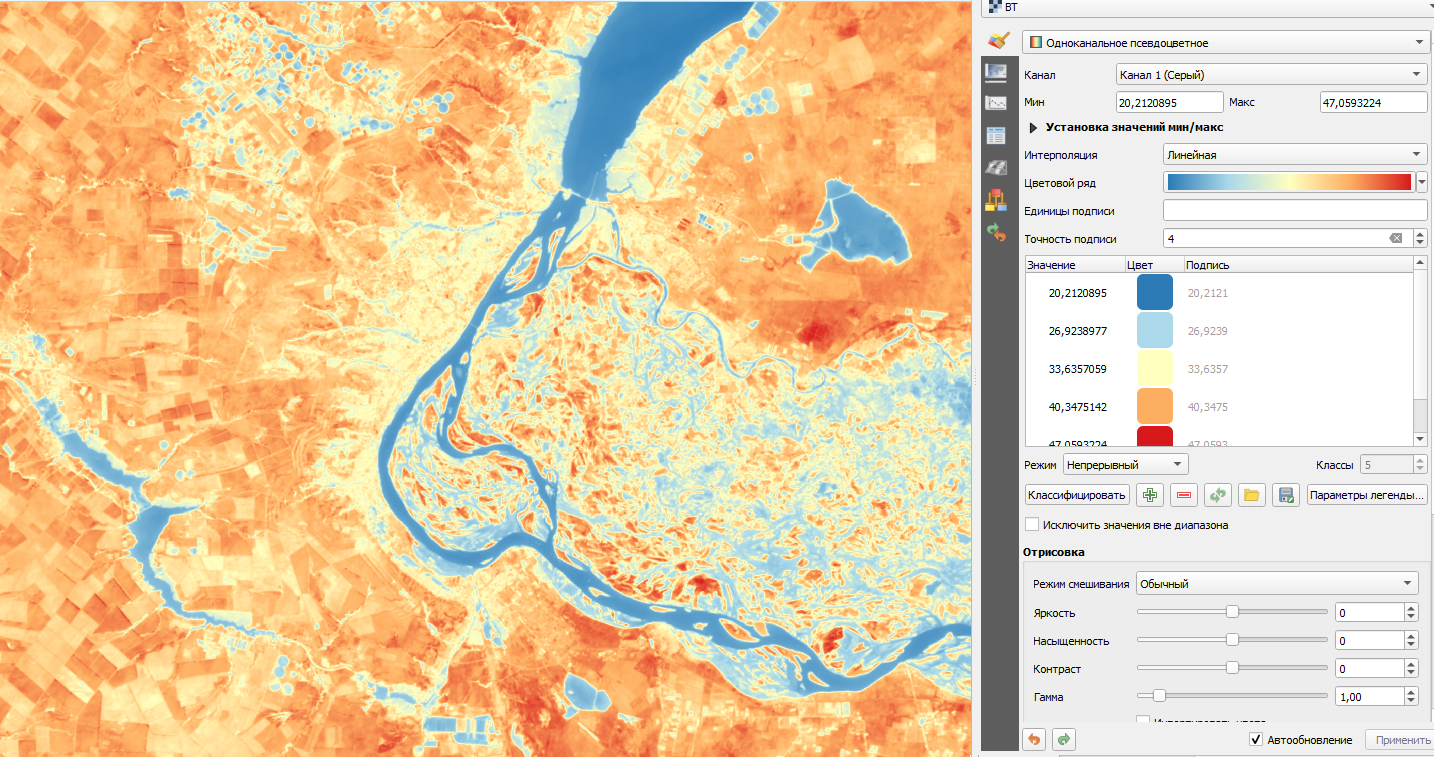Image resolution: width=1434 pixels, height=757 pixels.
Task: Expand Установка значений мин/макс section
Action: 1034,127
